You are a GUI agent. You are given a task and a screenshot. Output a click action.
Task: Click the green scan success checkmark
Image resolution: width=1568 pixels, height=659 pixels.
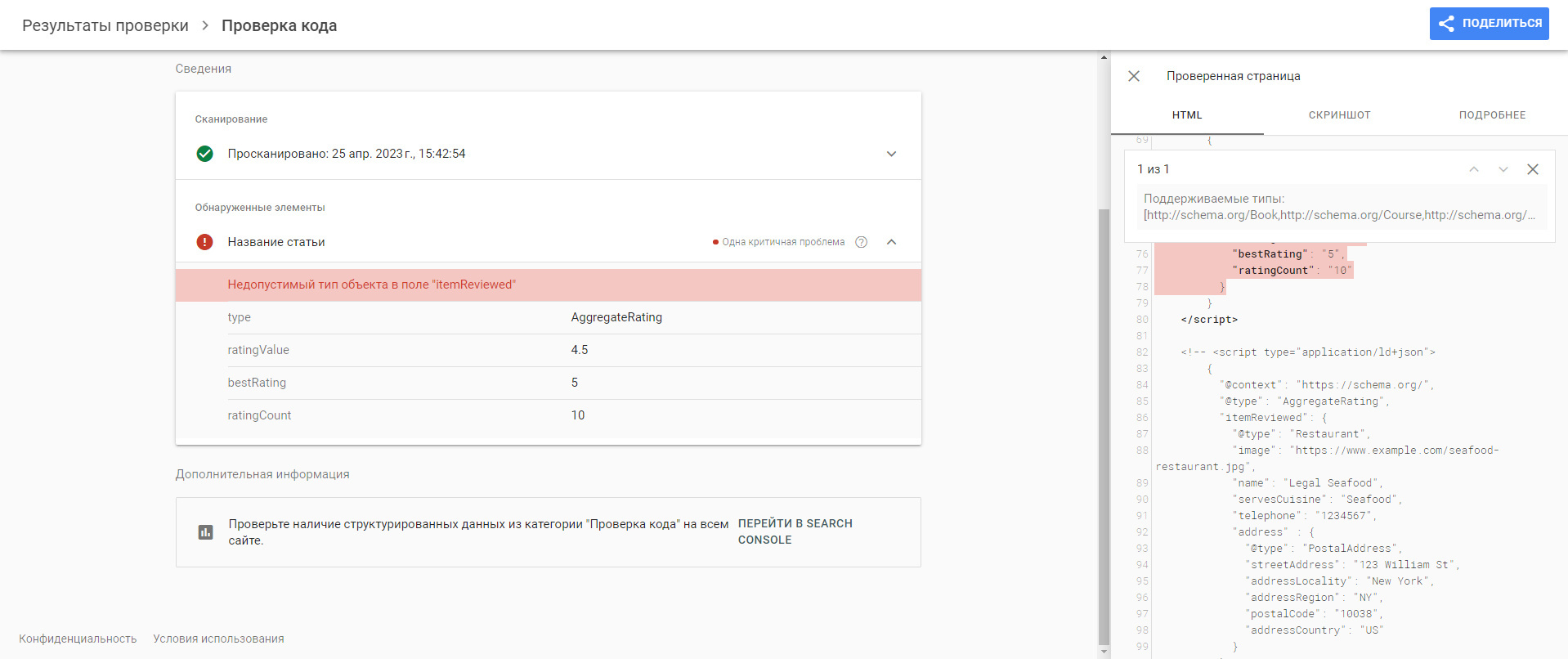(x=204, y=154)
